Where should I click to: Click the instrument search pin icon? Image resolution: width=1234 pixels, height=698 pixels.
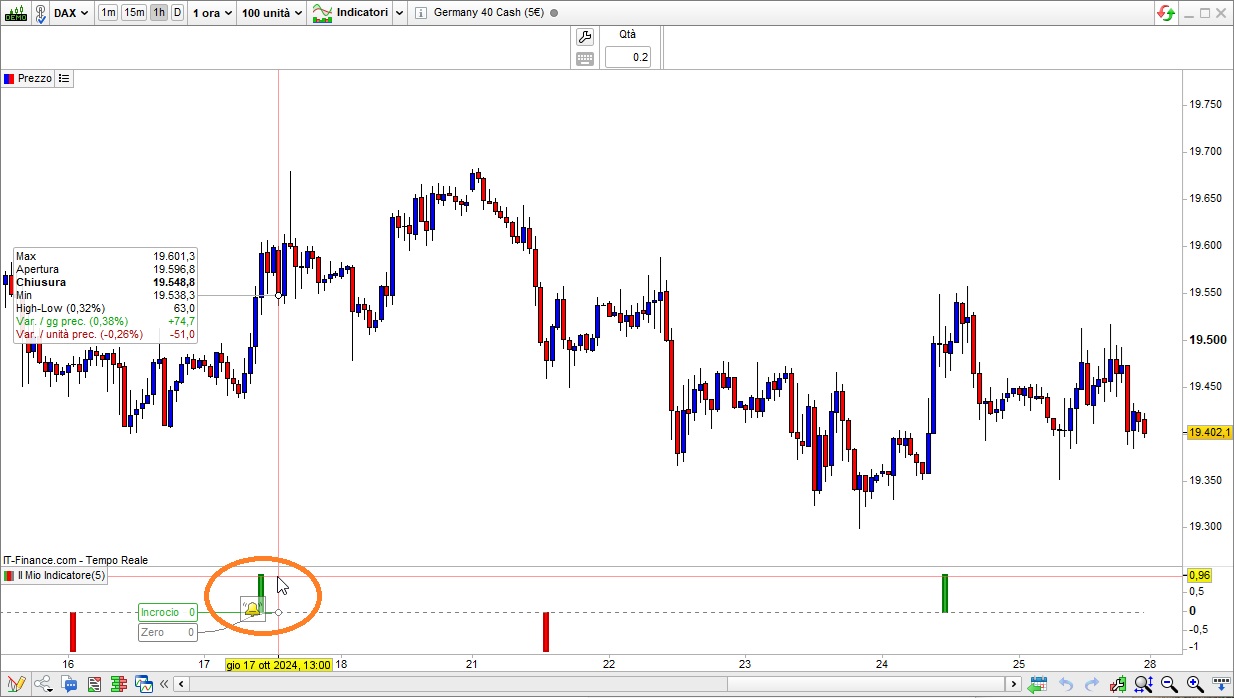[x=39, y=13]
